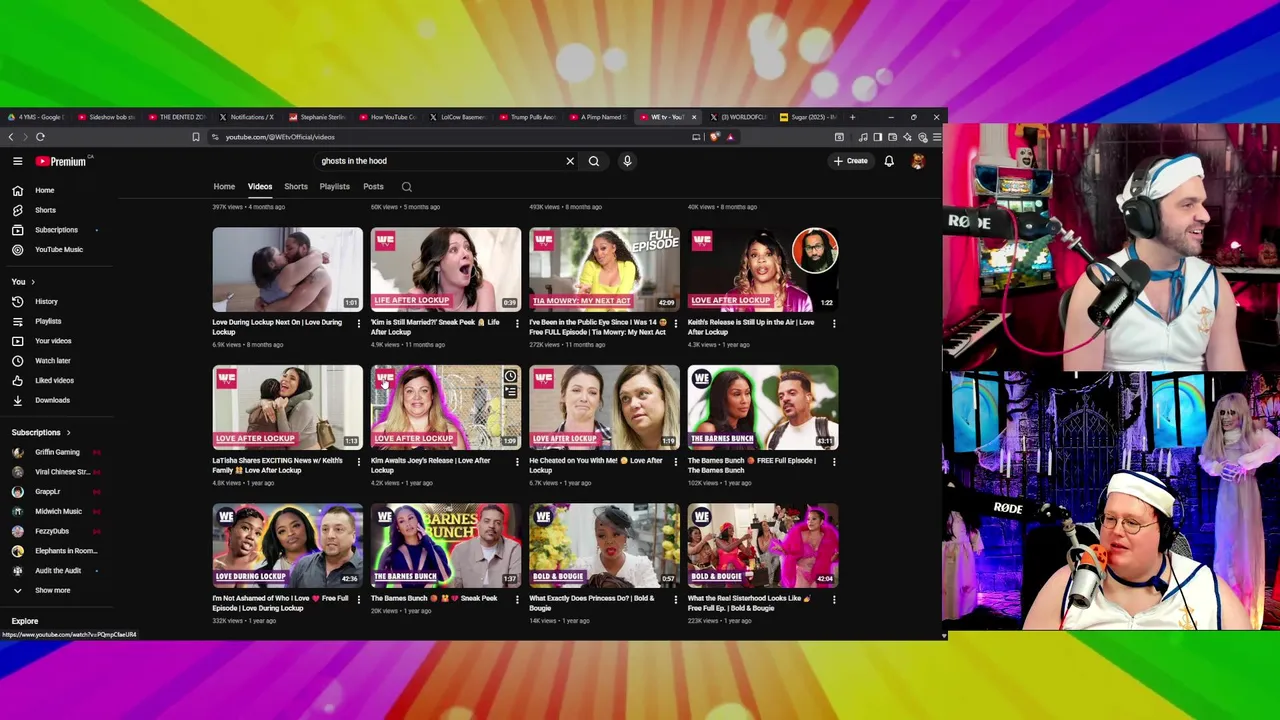This screenshot has width=1280, height=720.
Task: Reload the current page
Action: [x=40, y=137]
